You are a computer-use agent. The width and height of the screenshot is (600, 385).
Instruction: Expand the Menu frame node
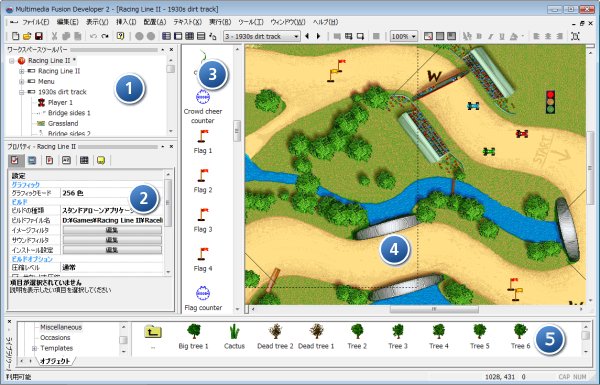pyautogui.click(x=22, y=82)
